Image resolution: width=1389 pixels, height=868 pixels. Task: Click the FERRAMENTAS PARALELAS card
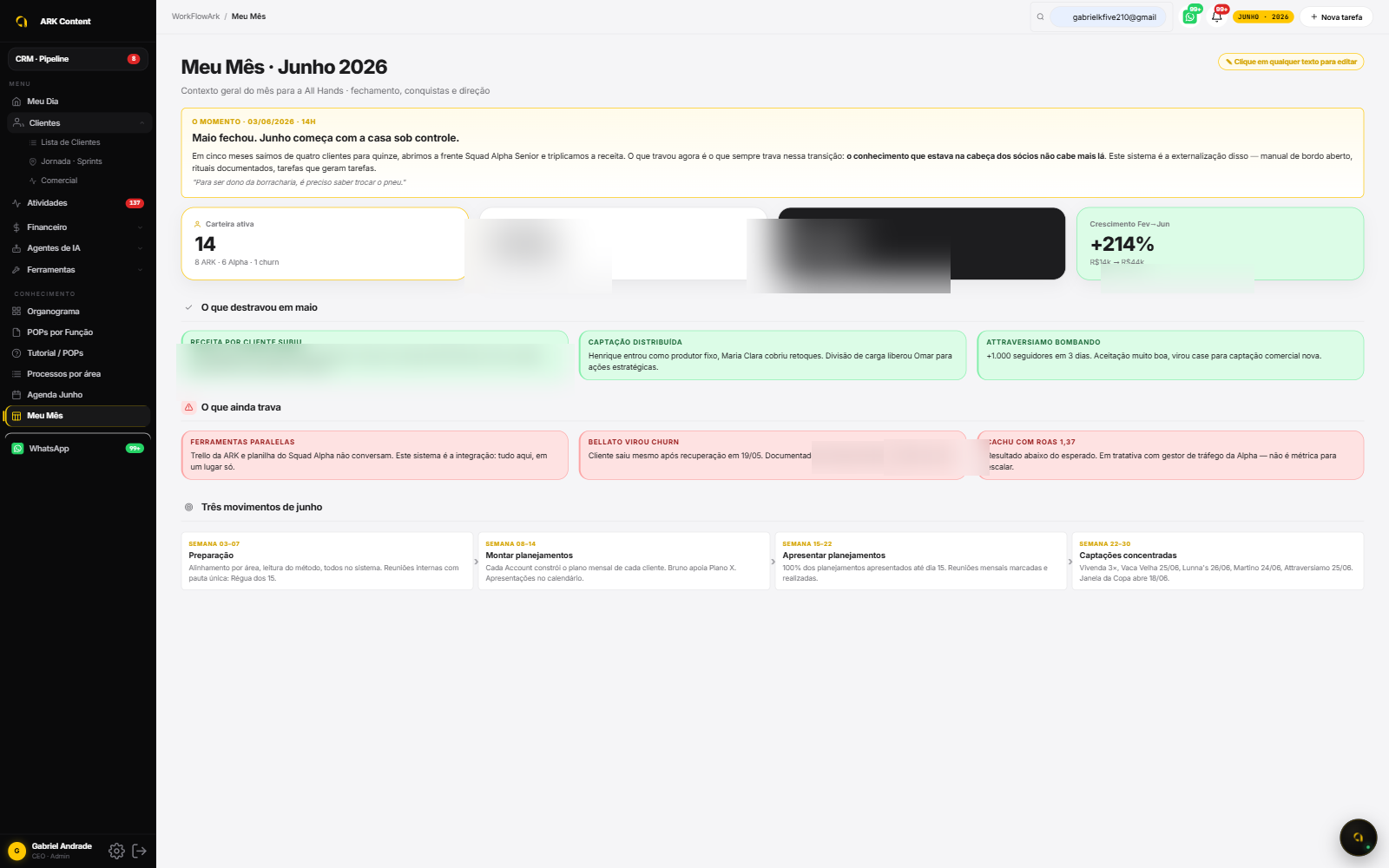pos(374,455)
